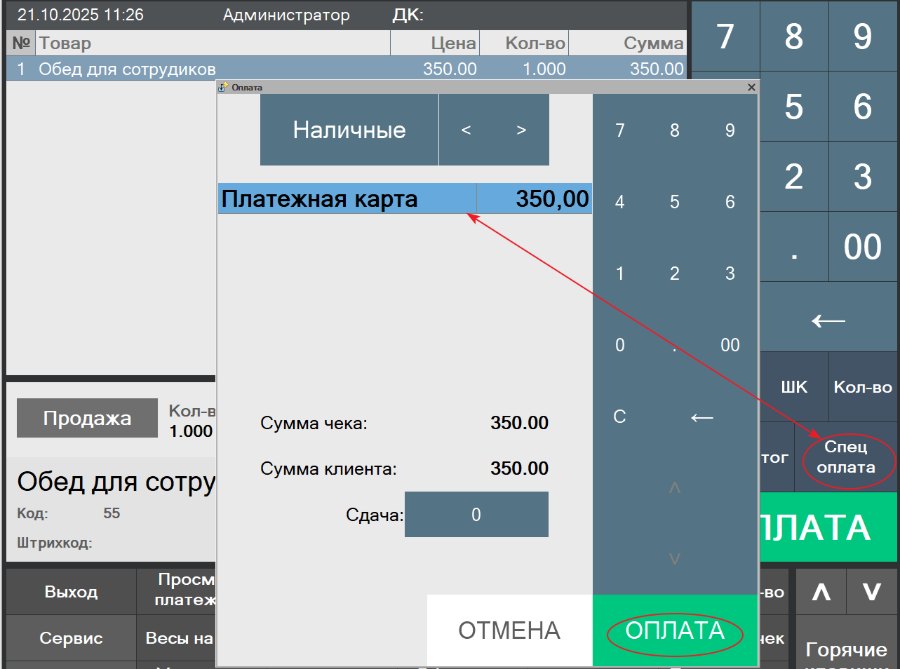Switch to next payment type with > arrow

point(521,130)
